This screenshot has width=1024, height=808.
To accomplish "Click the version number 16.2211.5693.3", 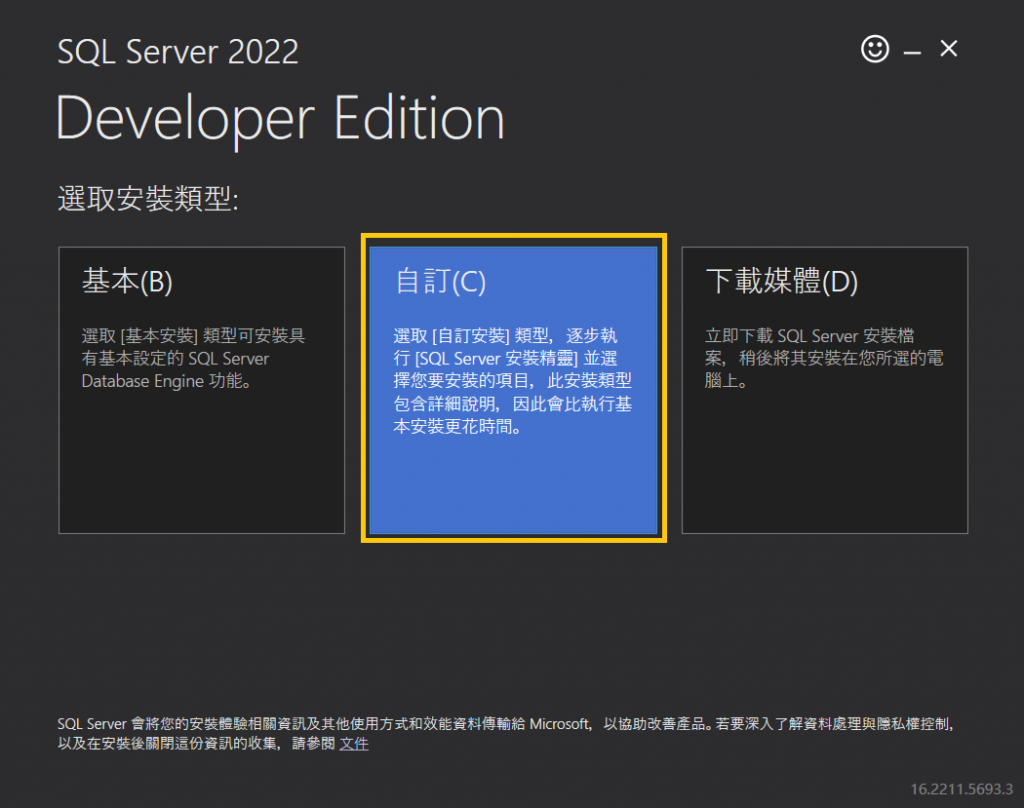I will (961, 789).
